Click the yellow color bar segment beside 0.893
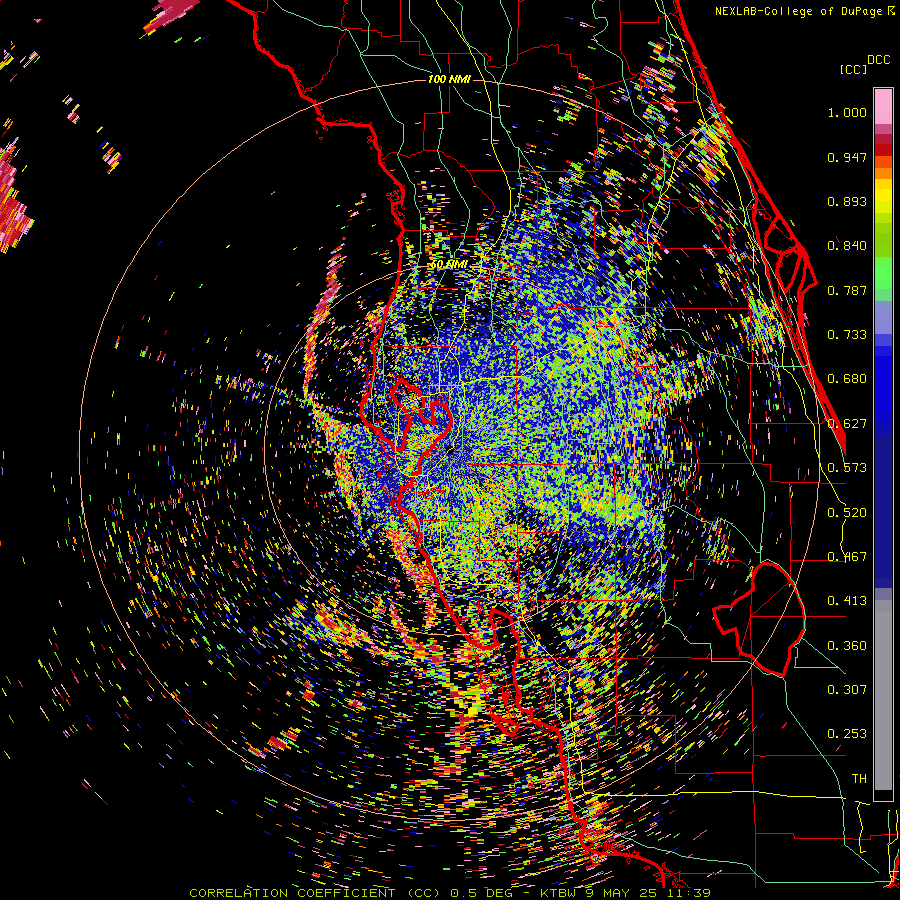 point(883,201)
